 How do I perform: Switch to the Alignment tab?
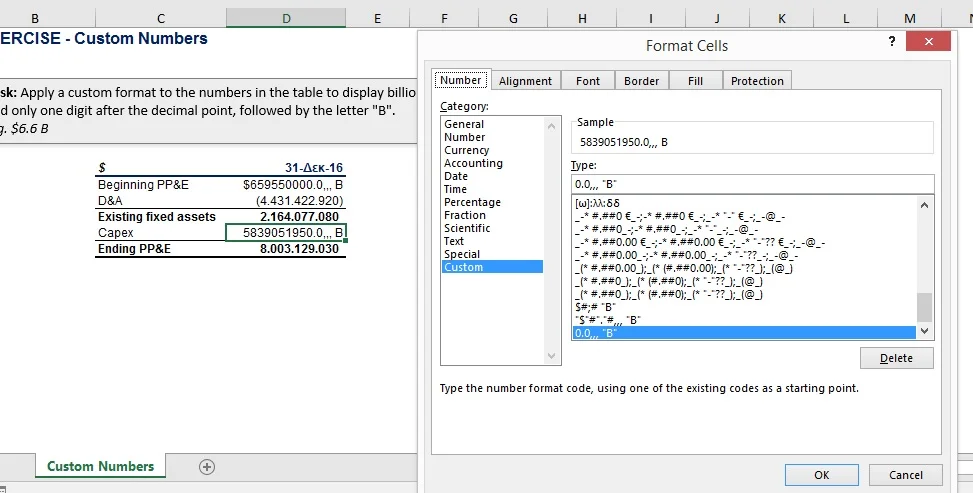click(525, 81)
